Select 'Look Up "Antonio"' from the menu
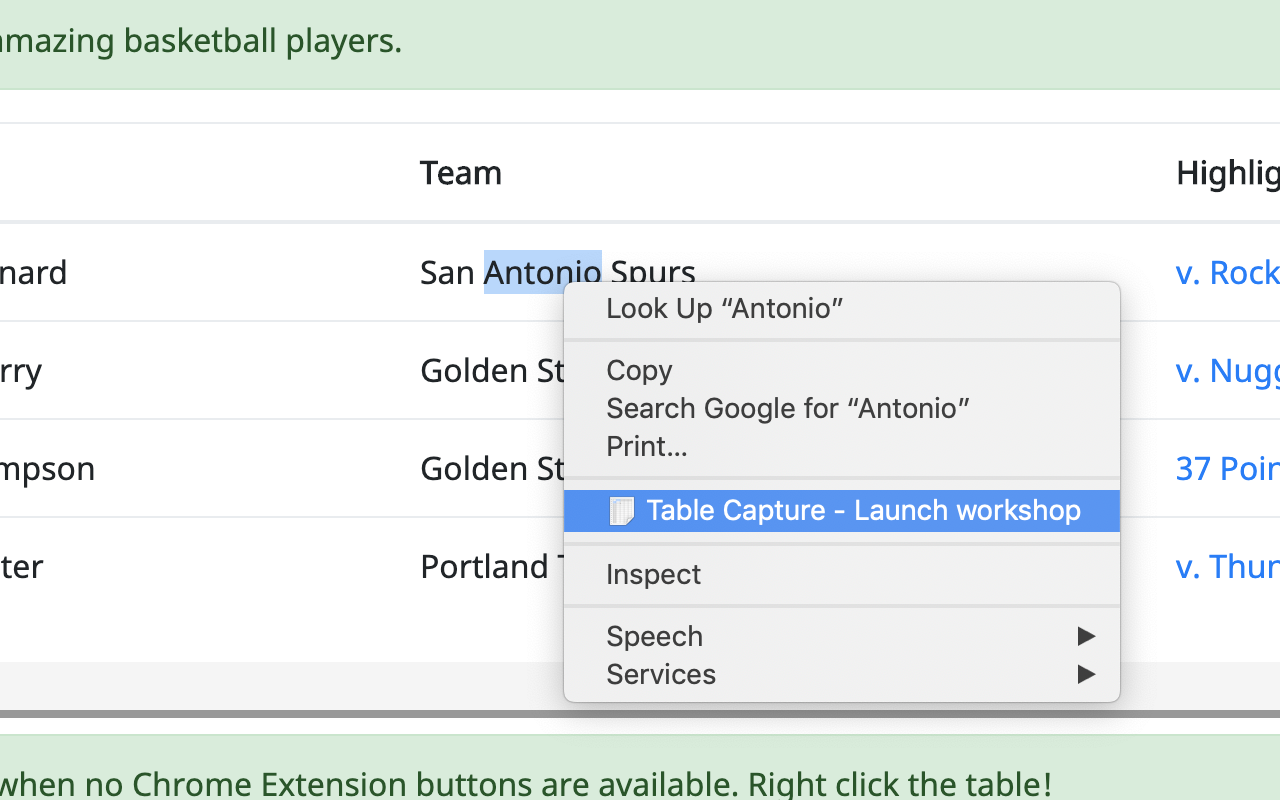The image size is (1280, 800). click(x=724, y=308)
